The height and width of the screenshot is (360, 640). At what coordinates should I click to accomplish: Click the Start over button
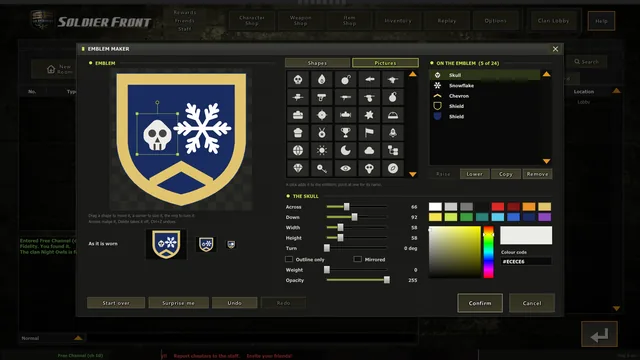116,303
